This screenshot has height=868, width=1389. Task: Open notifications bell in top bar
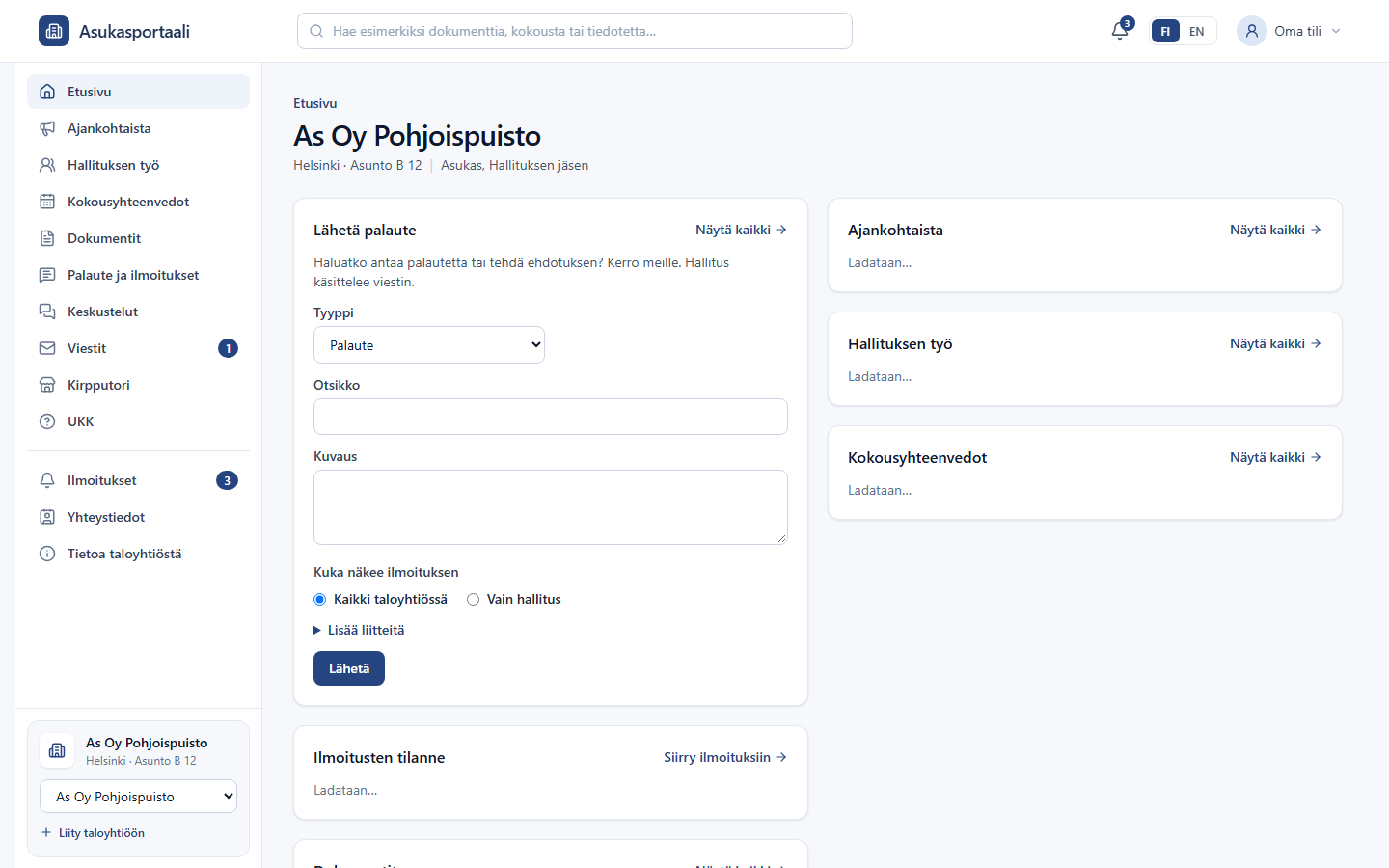(x=1120, y=31)
